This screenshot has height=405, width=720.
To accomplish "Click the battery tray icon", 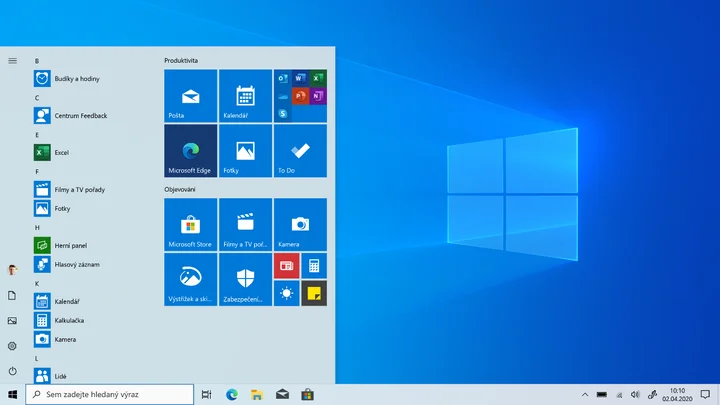I will 602,394.
